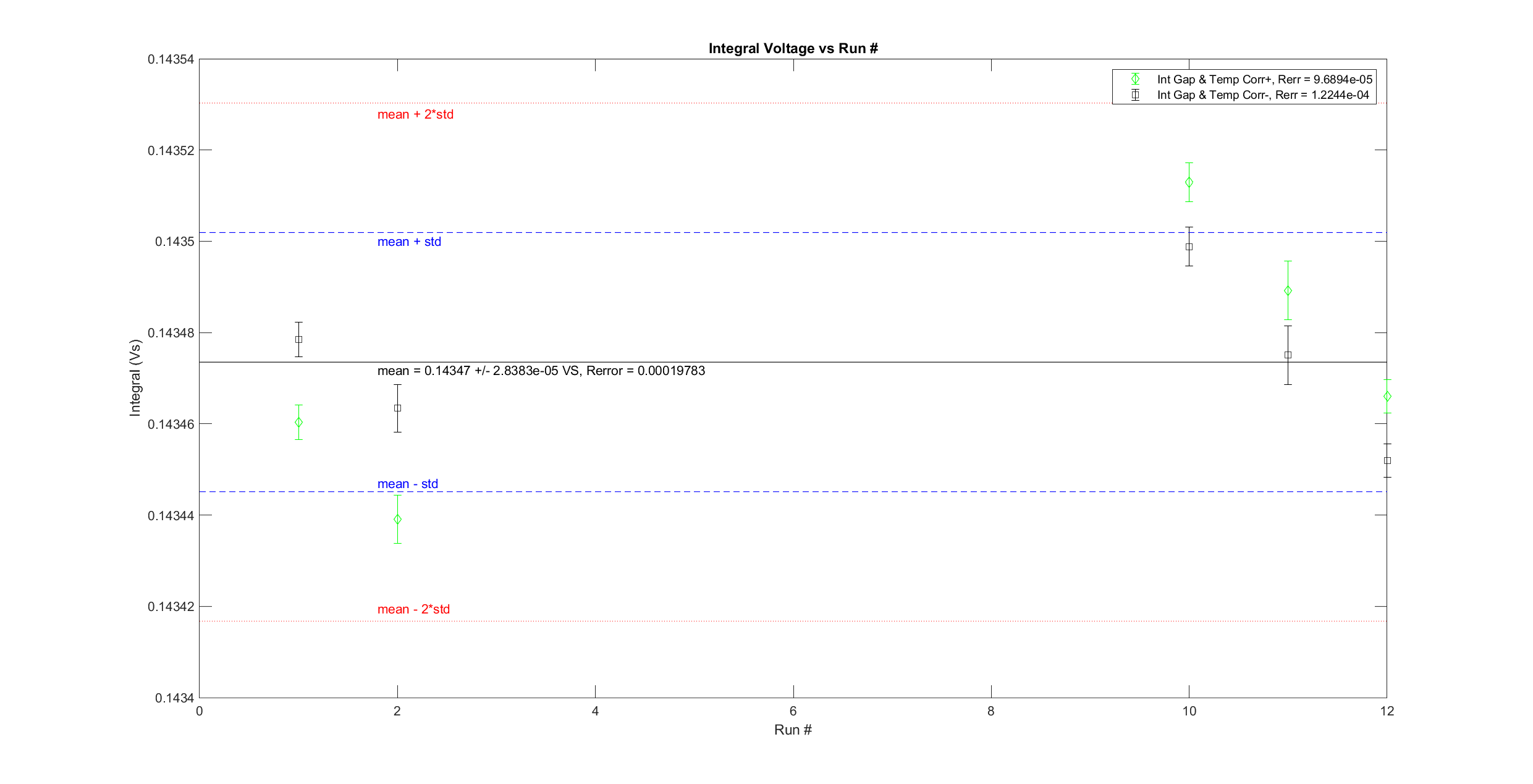
Task: Click the green diamond legend marker
Action: point(1135,79)
